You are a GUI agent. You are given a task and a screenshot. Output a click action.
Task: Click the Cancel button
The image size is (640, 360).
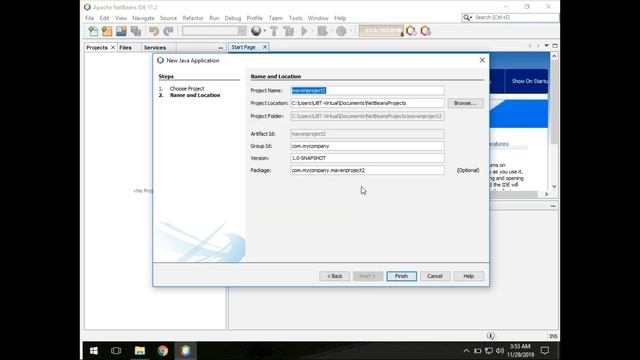[x=435, y=276]
